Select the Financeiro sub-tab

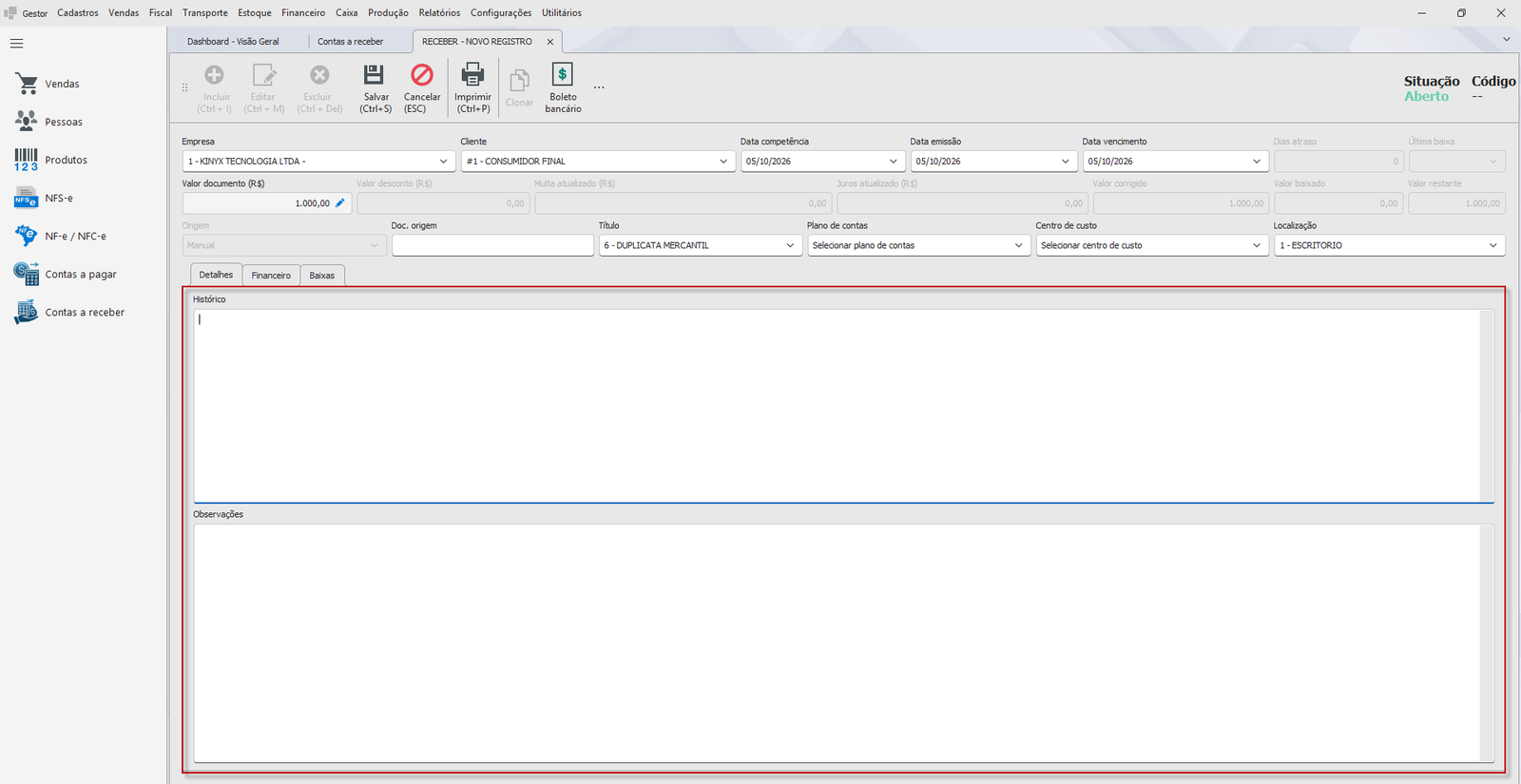pos(271,276)
